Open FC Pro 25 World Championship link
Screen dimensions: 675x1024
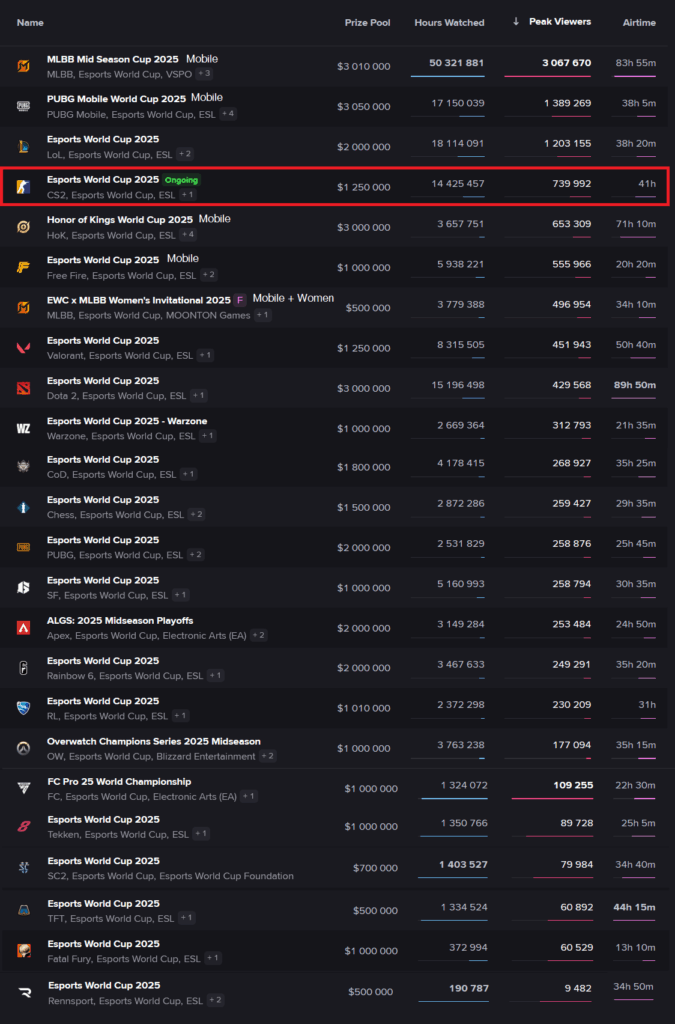pos(119,782)
